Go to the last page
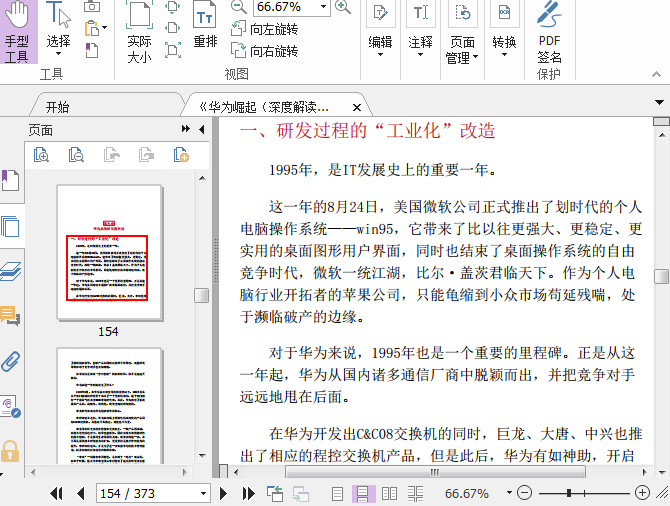The height and width of the screenshot is (506, 670). (248, 494)
